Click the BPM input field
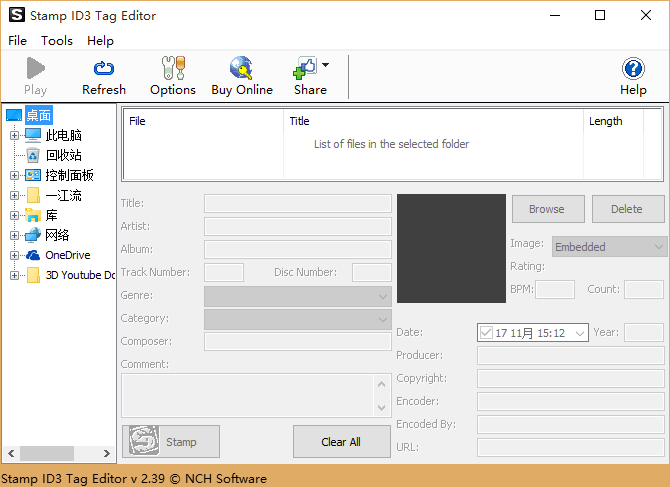The image size is (670, 487). [x=555, y=289]
